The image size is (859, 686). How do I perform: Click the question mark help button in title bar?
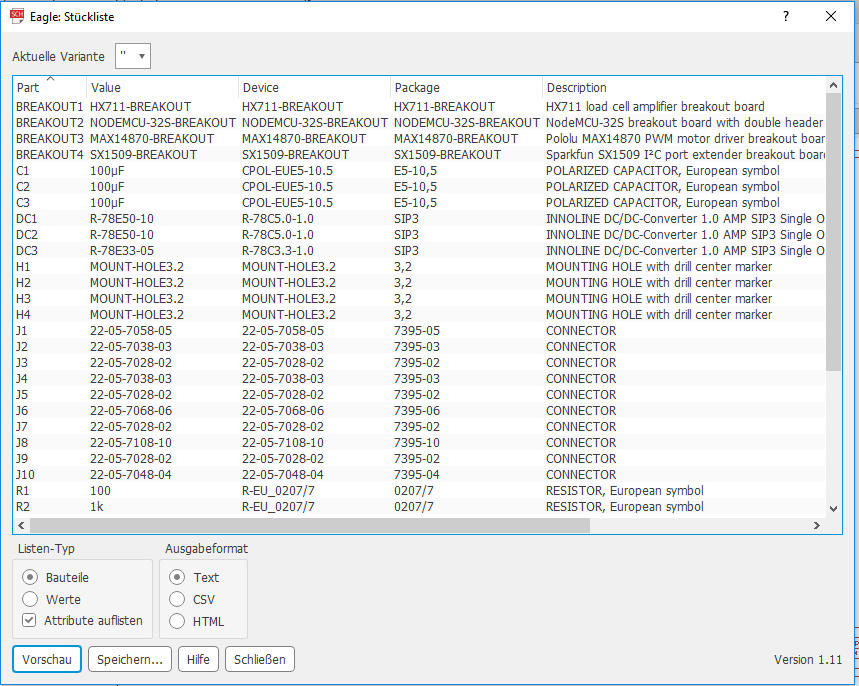tap(786, 16)
